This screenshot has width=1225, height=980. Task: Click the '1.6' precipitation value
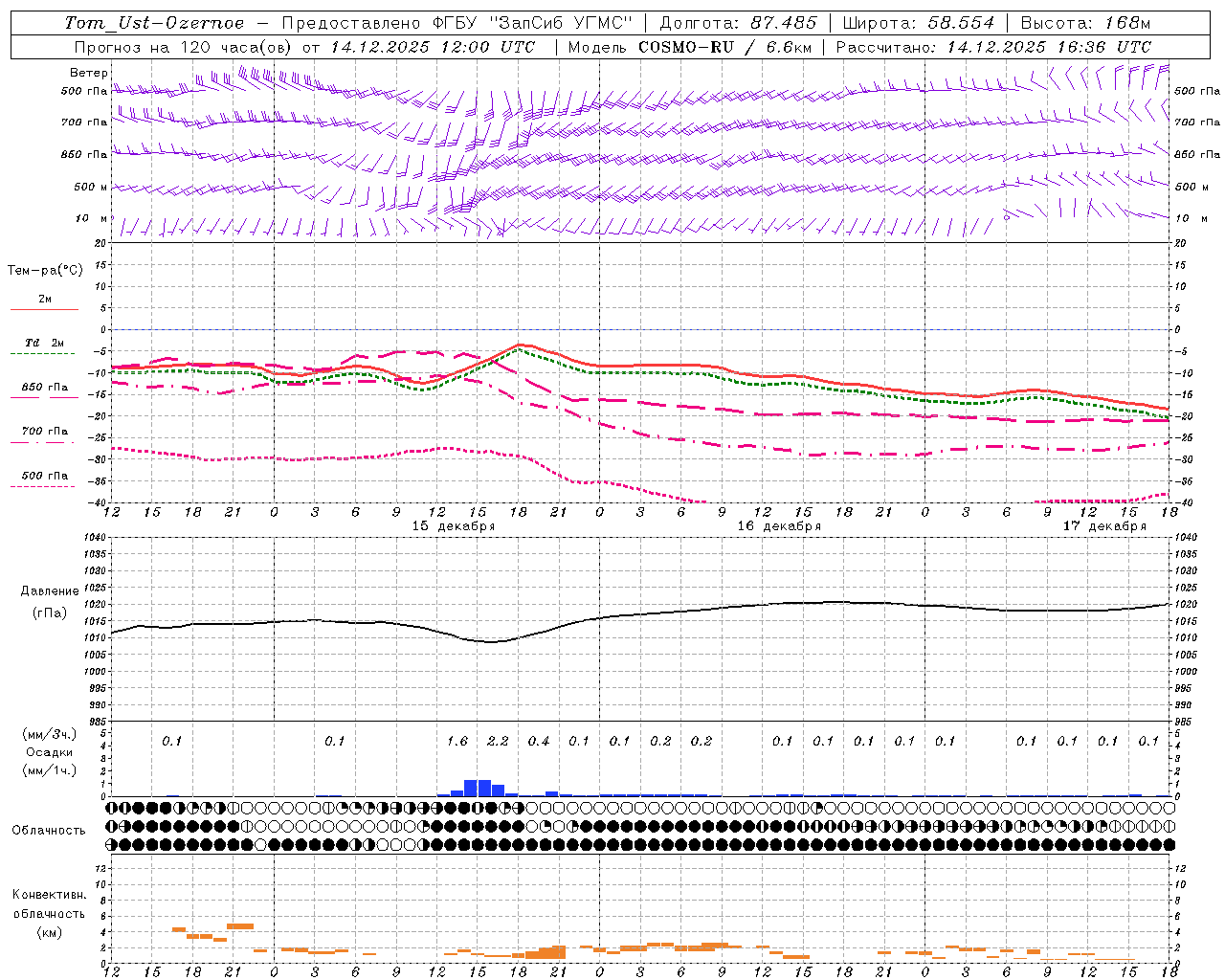pos(457,741)
